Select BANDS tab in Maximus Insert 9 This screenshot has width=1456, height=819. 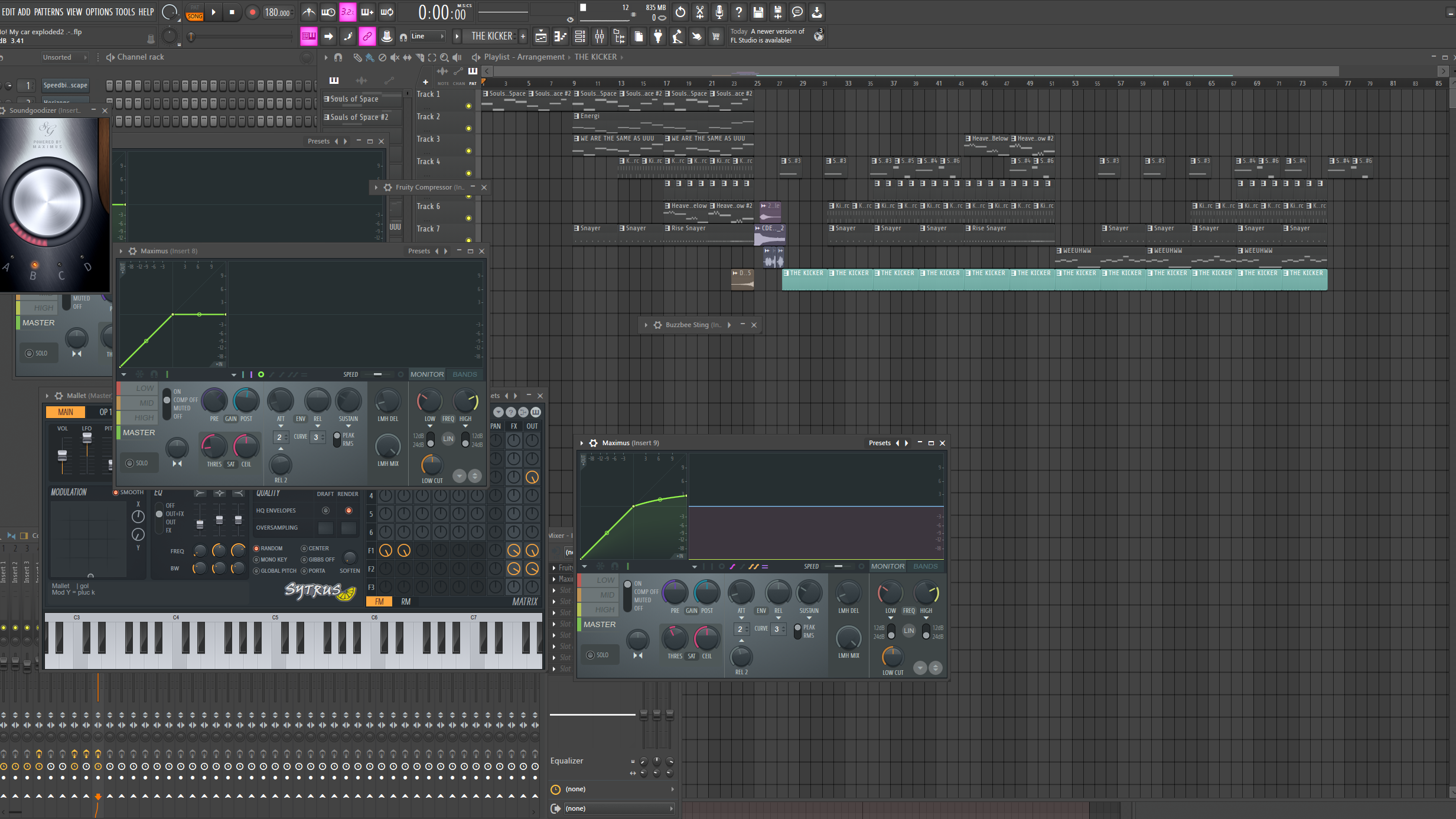click(x=925, y=566)
